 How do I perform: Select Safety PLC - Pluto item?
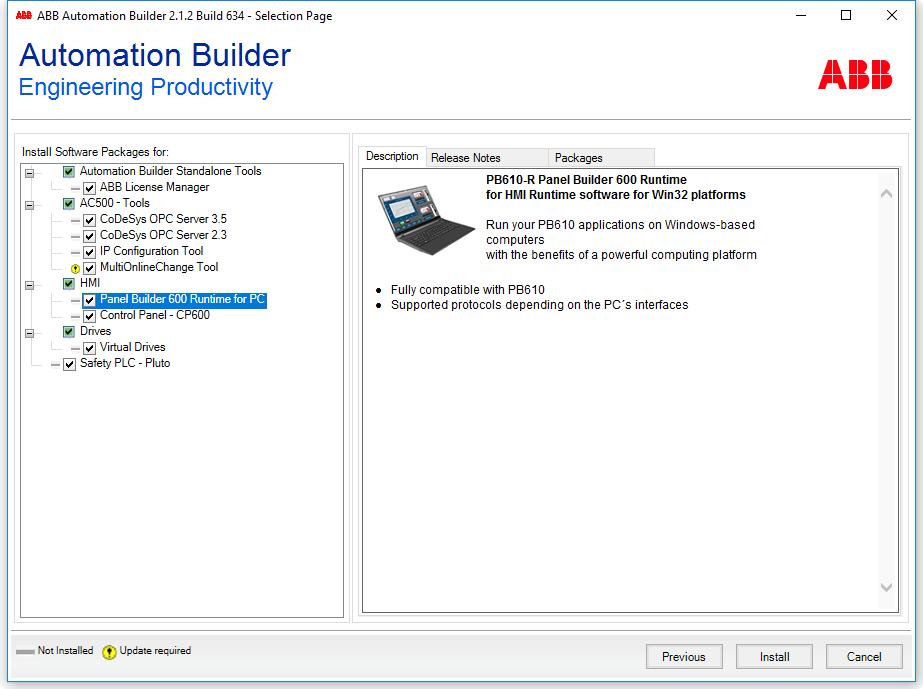(125, 363)
